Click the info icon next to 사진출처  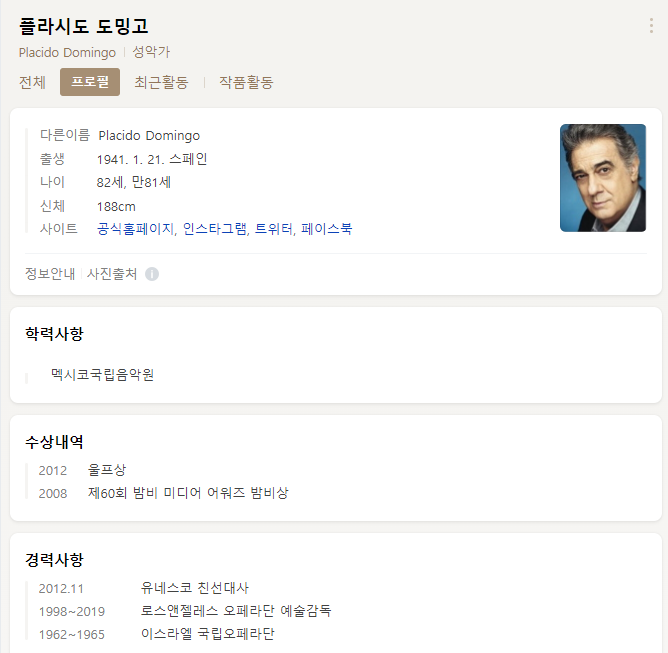coord(152,274)
